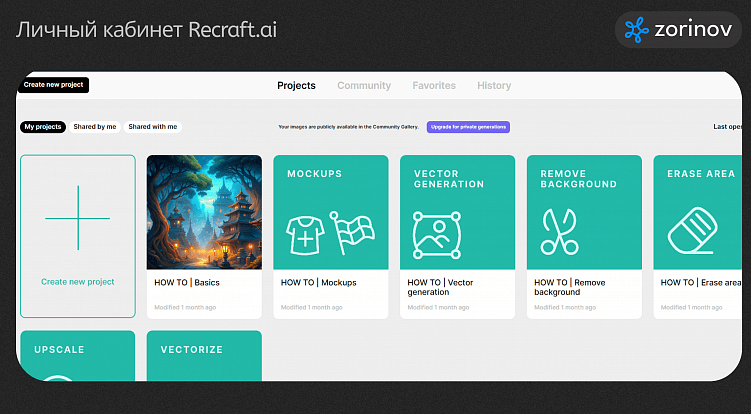This screenshot has height=414, width=751.
Task: Select the Shared by me filter
Action: 95,127
